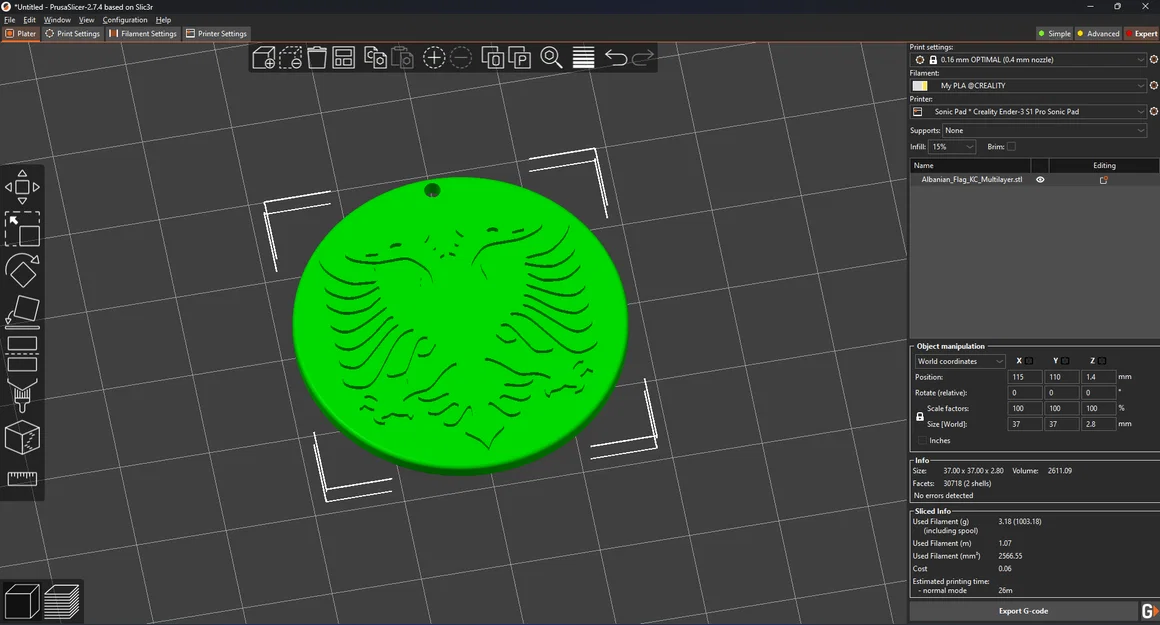The image size is (1160, 625).
Task: Open the Printer preset dropdown
Action: point(1028,112)
